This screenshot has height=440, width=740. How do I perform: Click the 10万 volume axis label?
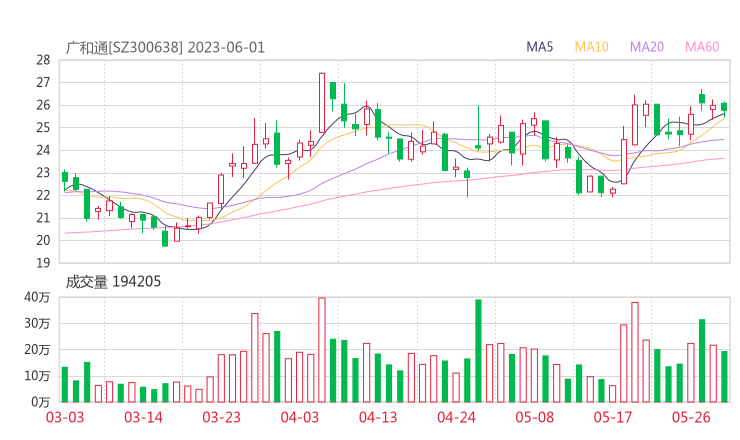pos(37,376)
